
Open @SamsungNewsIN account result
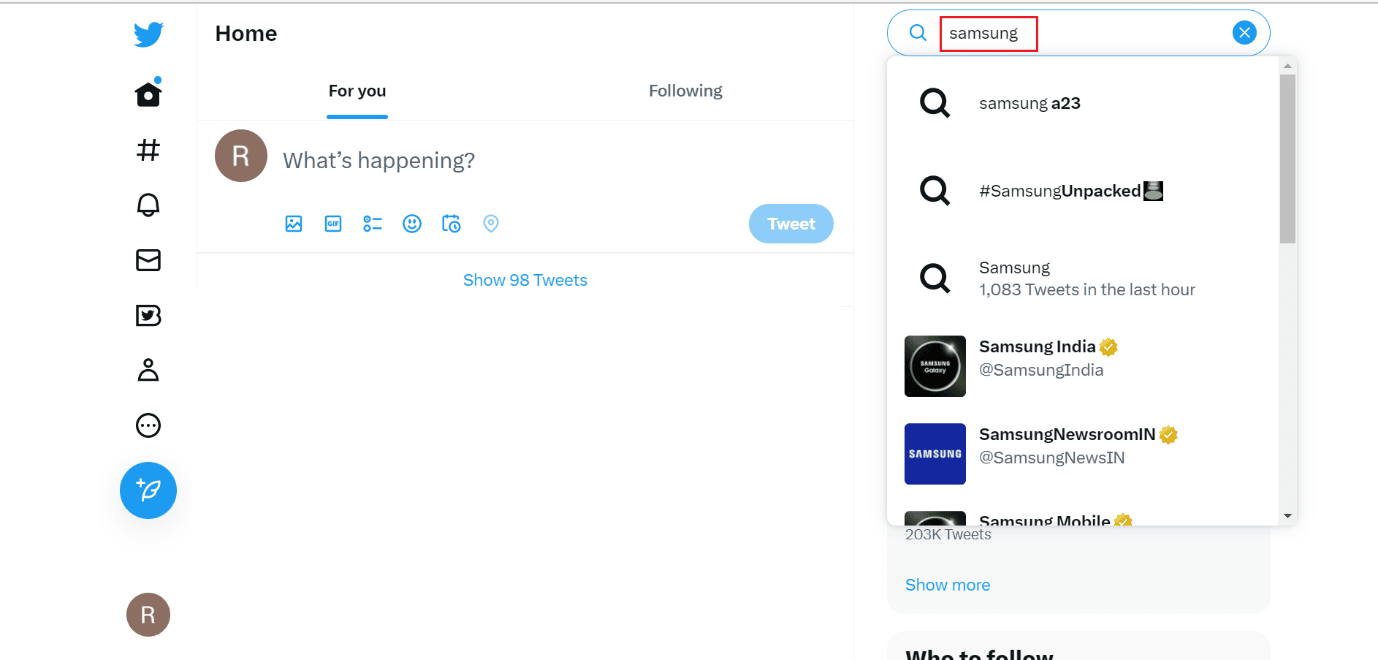tap(1083, 454)
